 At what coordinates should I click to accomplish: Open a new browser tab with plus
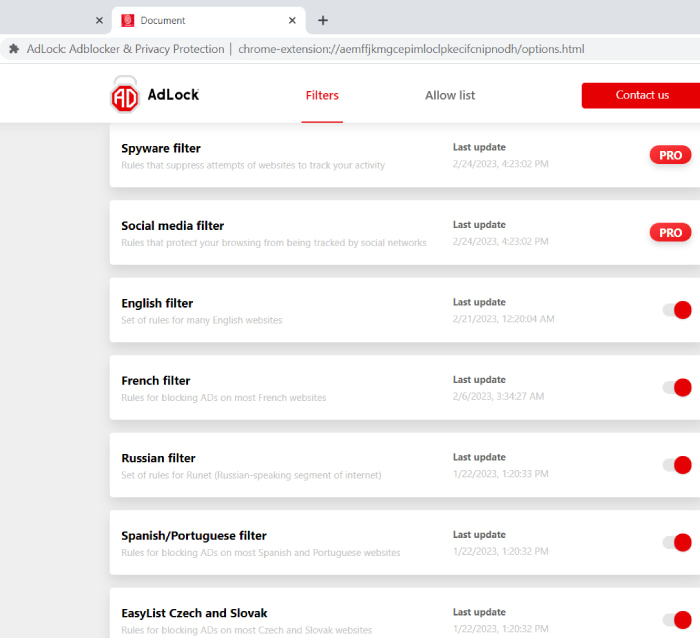[323, 21]
